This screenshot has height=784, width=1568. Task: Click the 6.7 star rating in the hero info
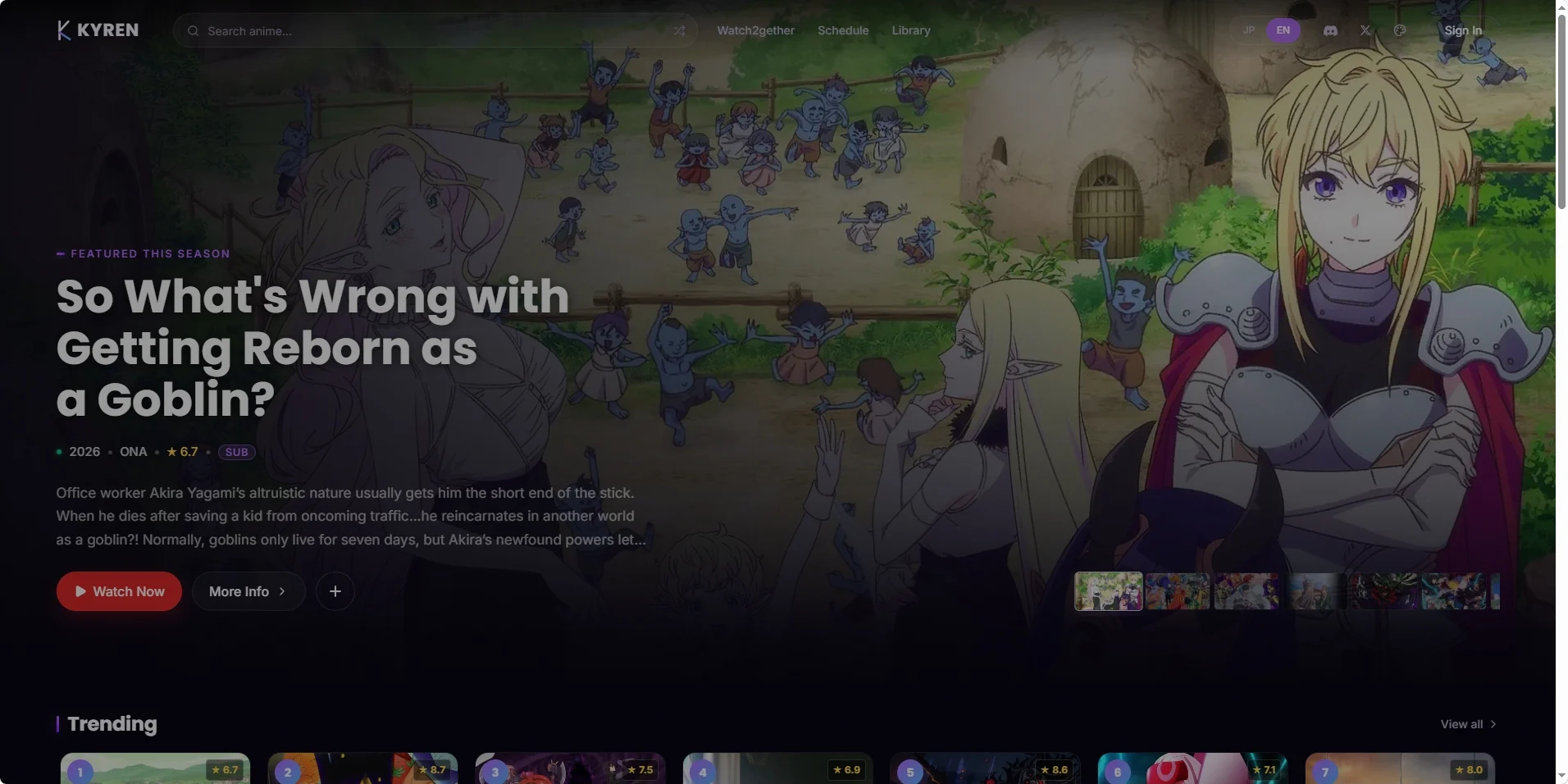click(x=182, y=452)
